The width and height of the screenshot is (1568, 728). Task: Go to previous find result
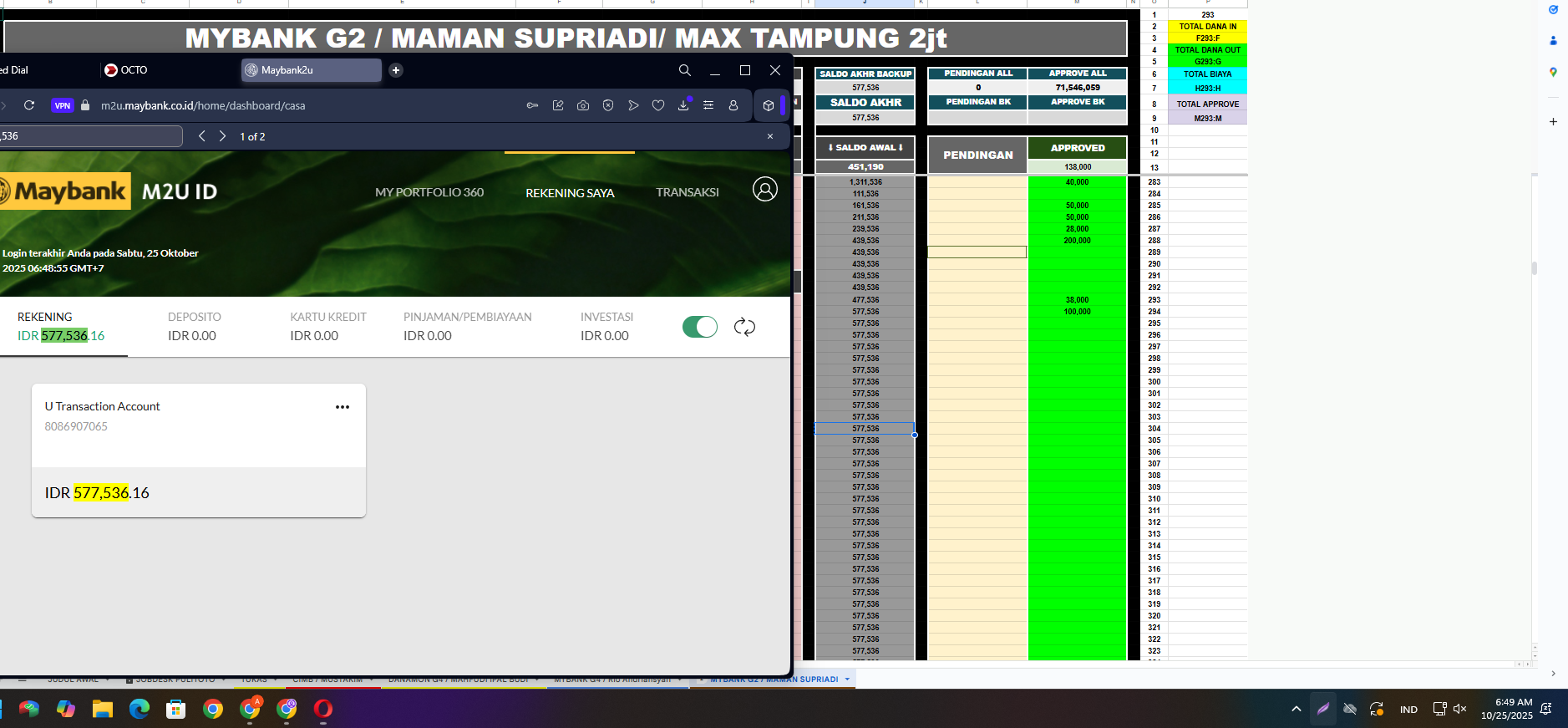[201, 136]
